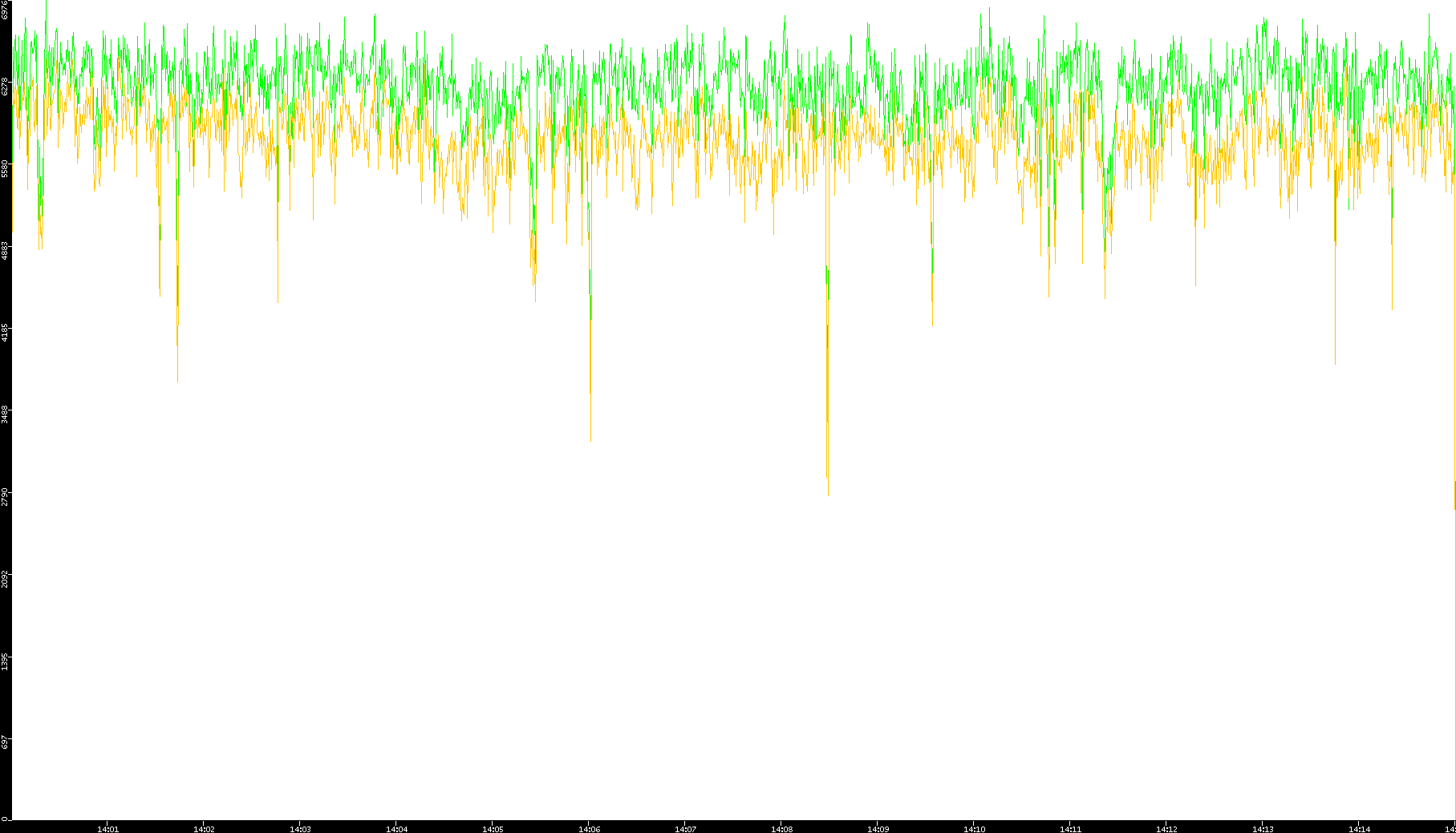Click the 14:08 time axis label
This screenshot has height=833, width=1456.
coord(781,829)
